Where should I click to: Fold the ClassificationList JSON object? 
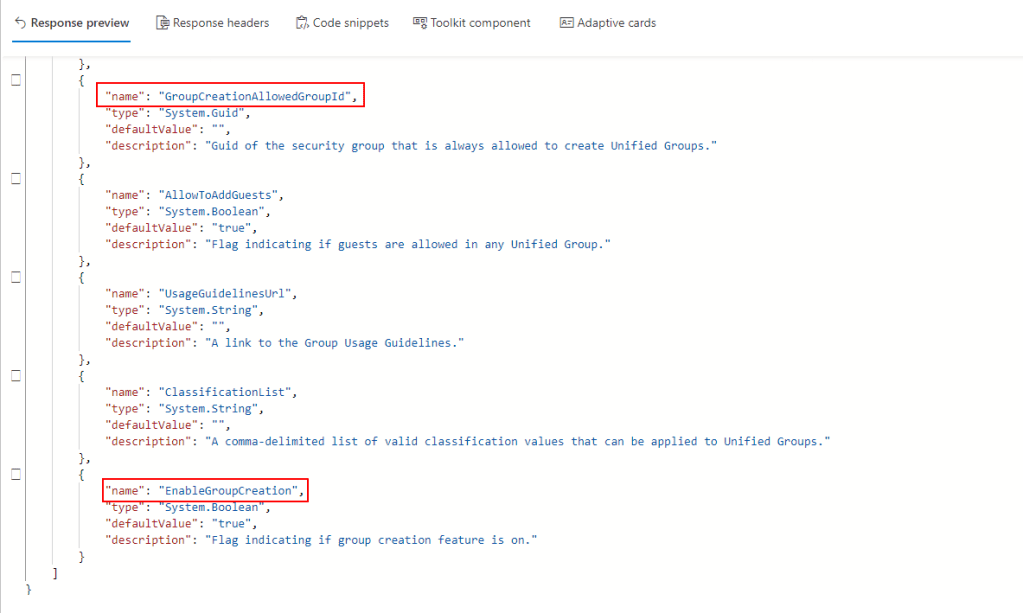[15, 375]
